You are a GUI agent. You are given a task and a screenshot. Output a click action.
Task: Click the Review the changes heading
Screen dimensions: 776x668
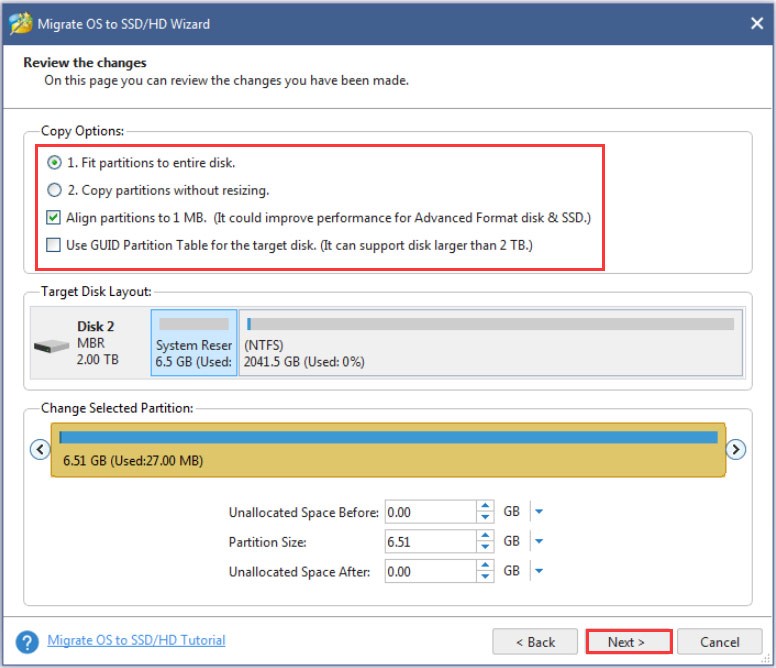85,62
